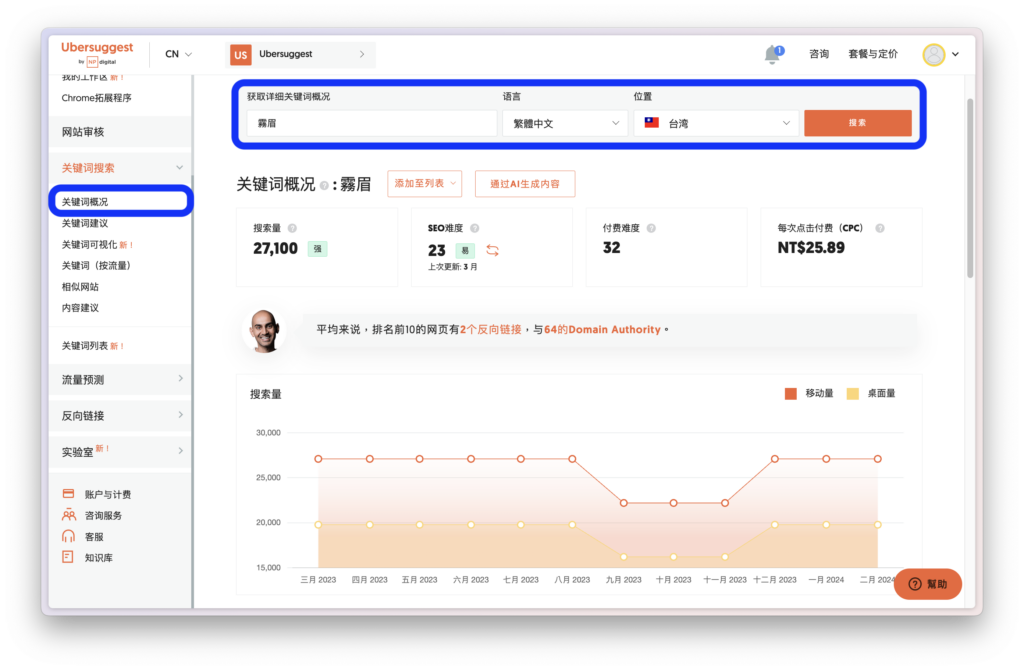Viewport: 1024px width, 670px height.
Task: Open 关键词列表 in sidebar
Action: (85, 345)
